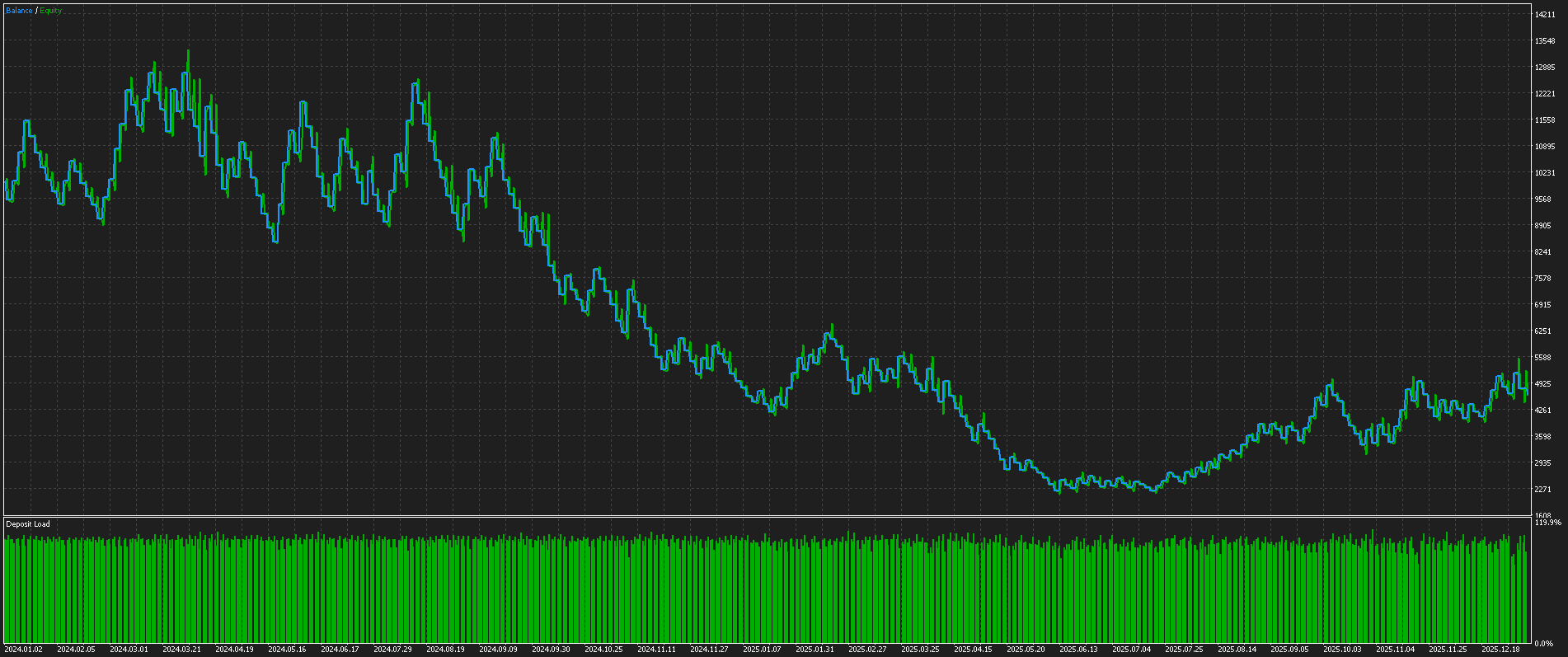Click the 12221 value on the vertical axis
Screen dimensions: 1568x657
click(1544, 93)
